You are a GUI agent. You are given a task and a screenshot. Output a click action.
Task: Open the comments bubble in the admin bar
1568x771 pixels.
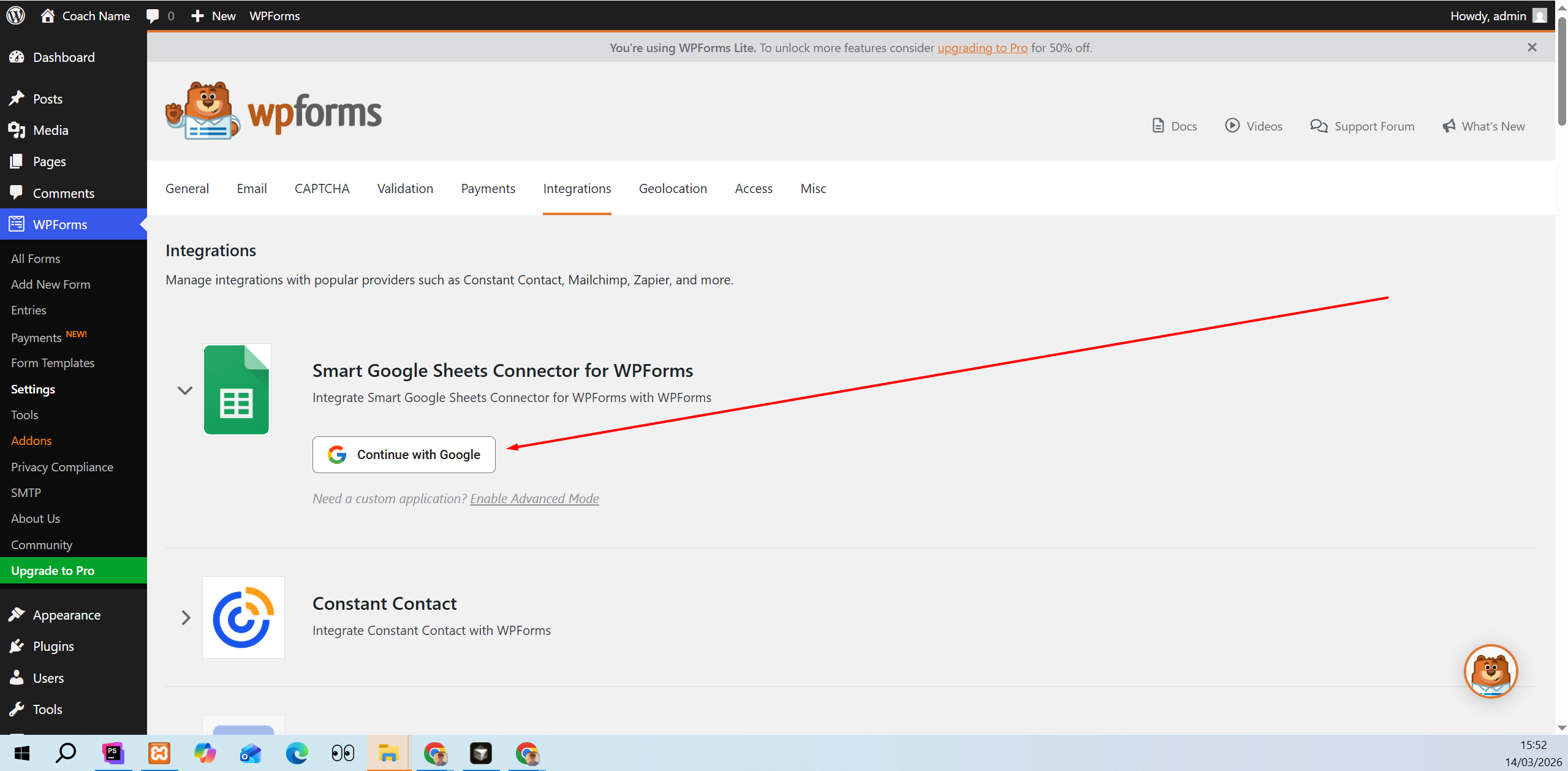160,16
